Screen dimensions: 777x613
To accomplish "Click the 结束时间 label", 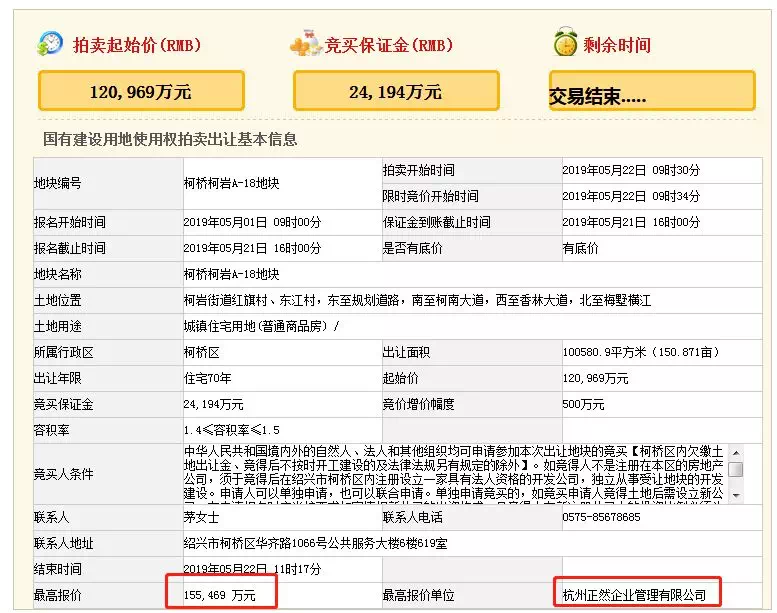I will [x=57, y=569].
